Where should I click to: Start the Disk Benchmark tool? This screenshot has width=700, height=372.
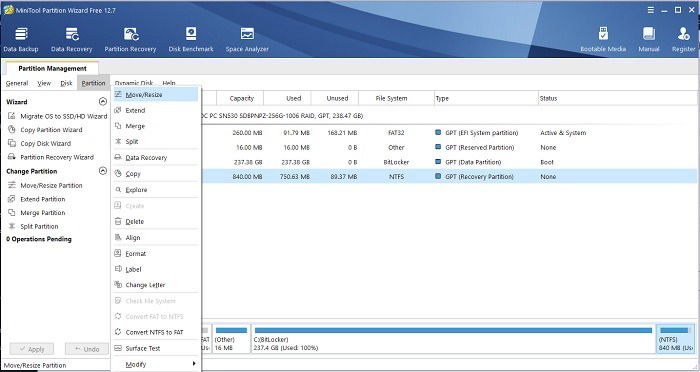pos(191,40)
